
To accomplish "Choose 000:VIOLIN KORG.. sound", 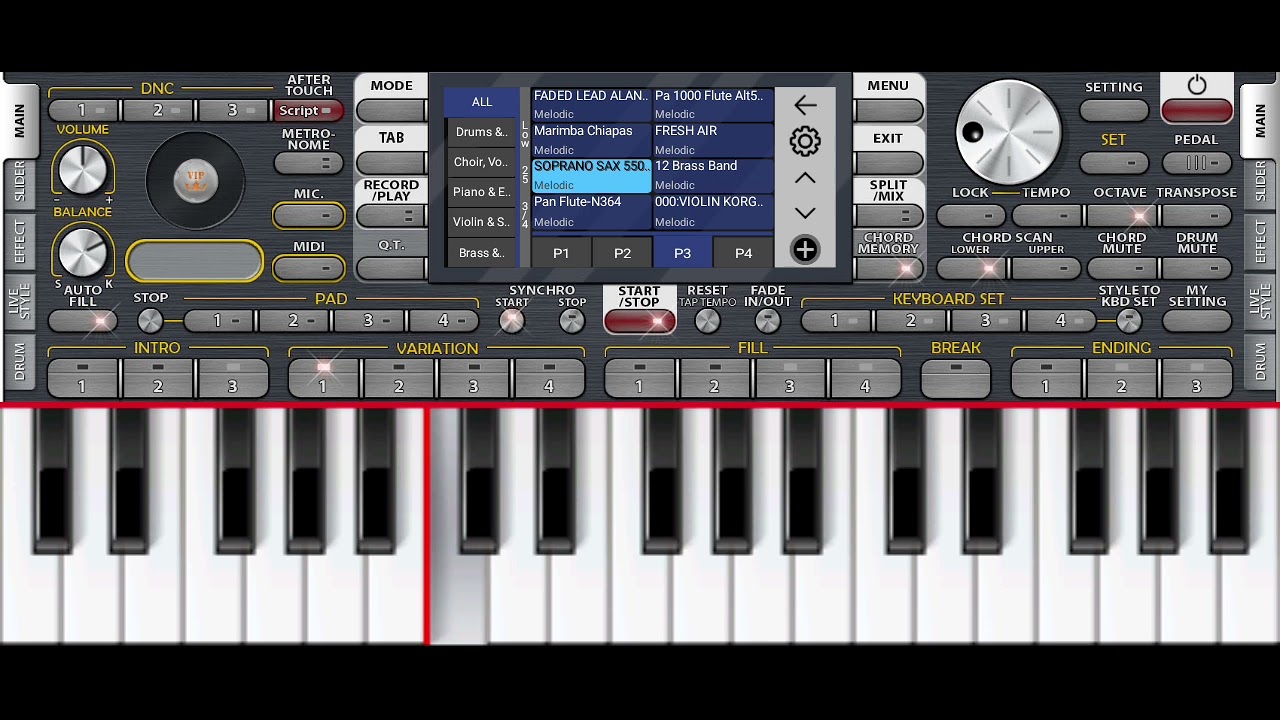I will (713, 211).
